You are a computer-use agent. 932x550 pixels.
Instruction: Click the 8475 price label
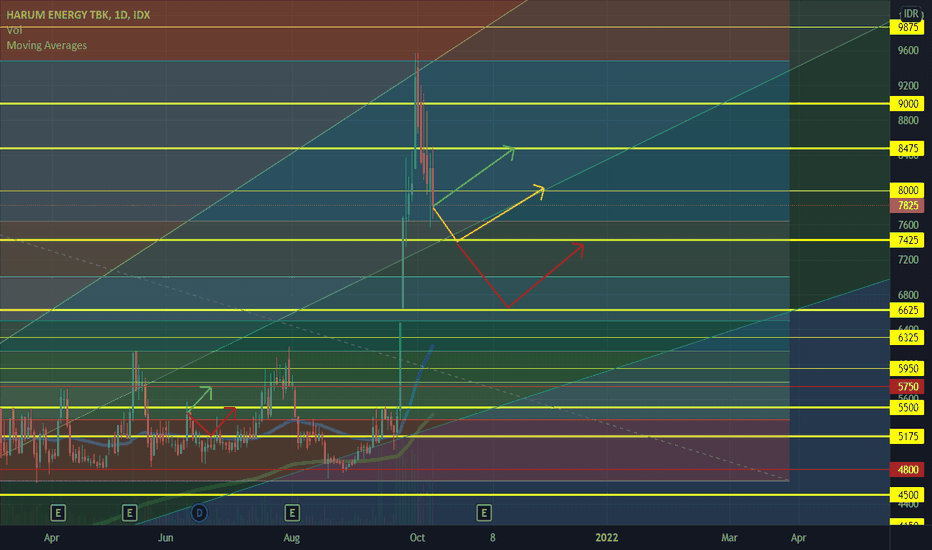tap(907, 148)
